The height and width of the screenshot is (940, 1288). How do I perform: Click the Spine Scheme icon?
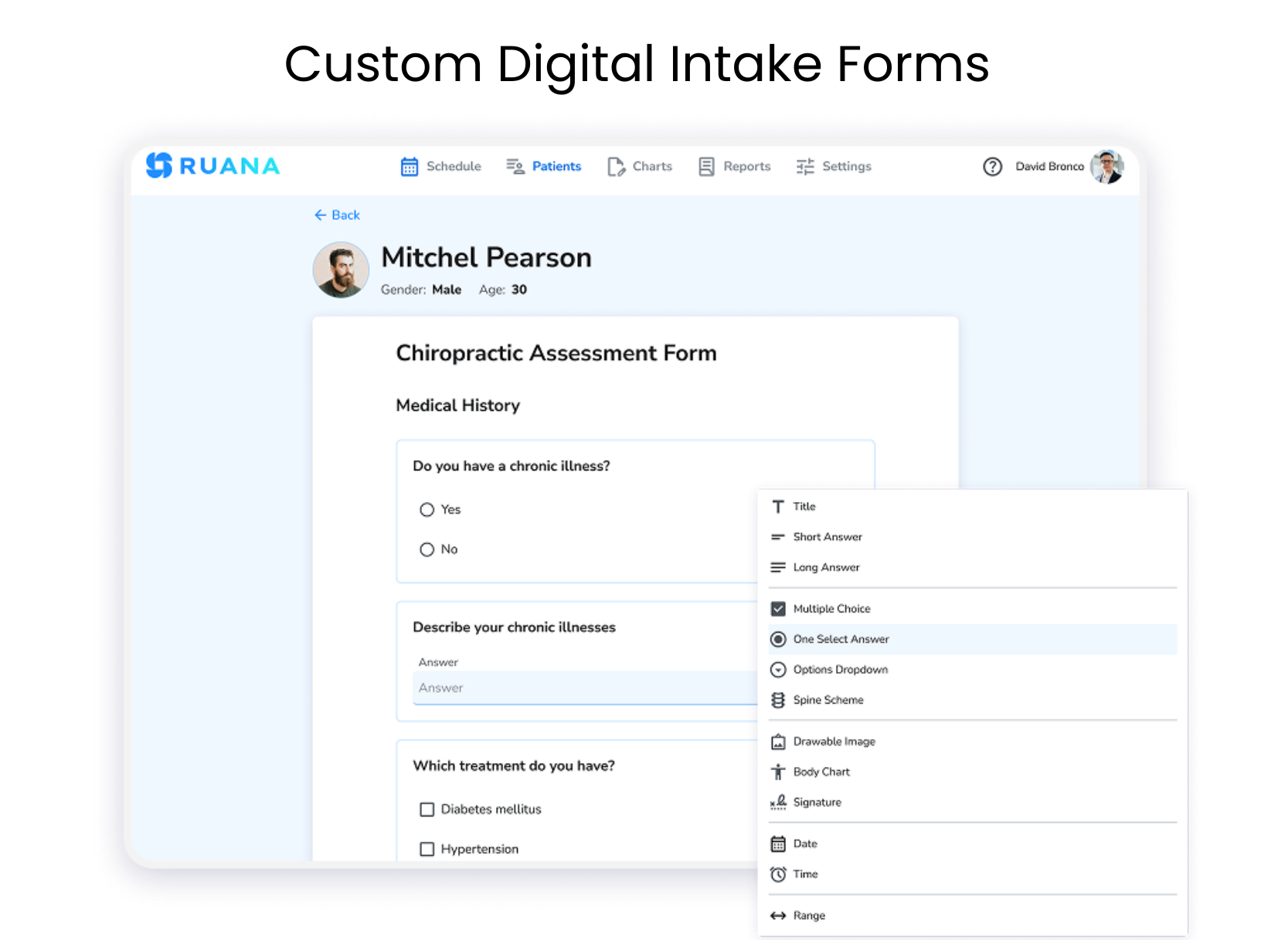click(x=778, y=700)
